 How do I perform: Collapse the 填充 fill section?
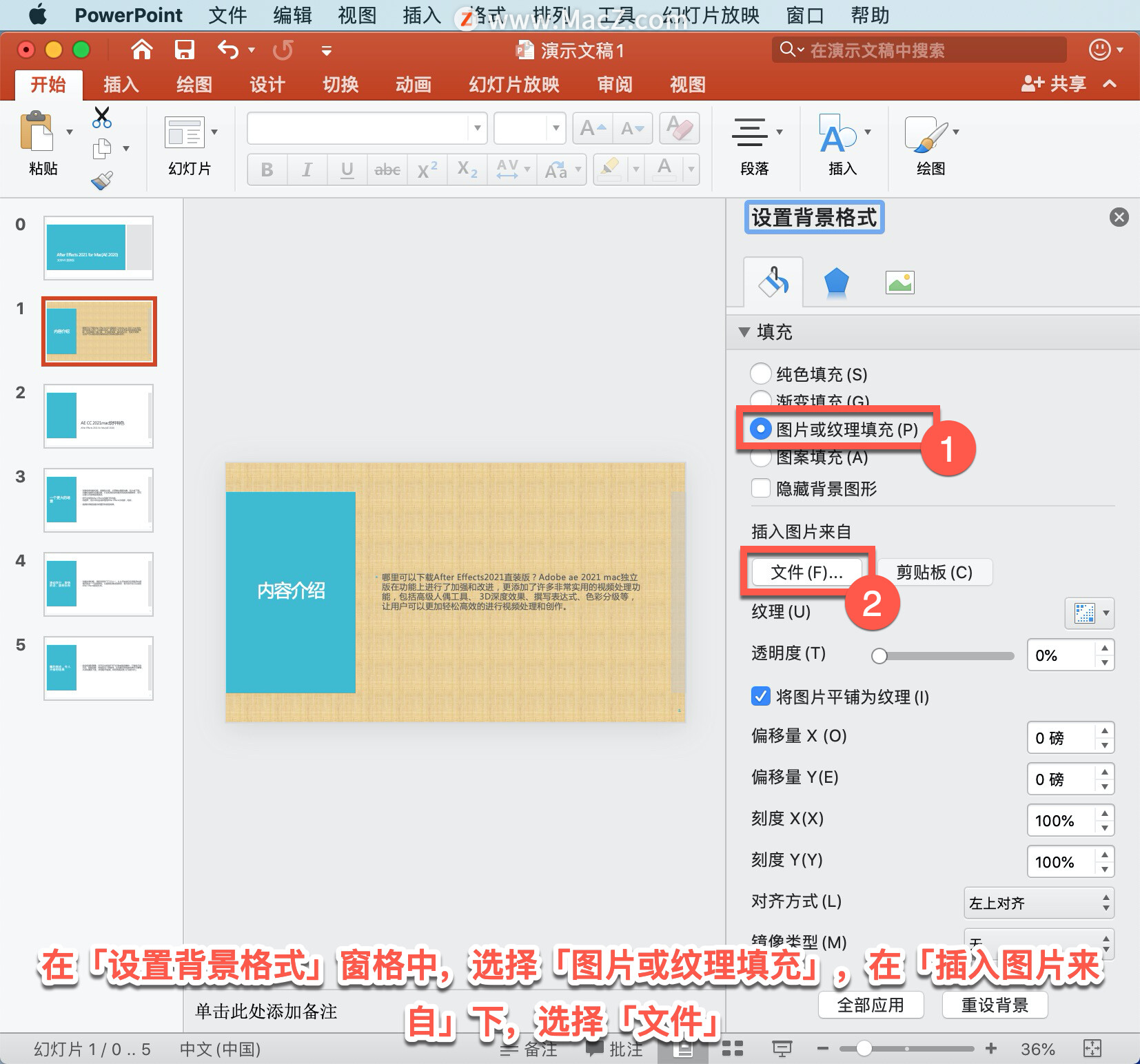[x=744, y=331]
